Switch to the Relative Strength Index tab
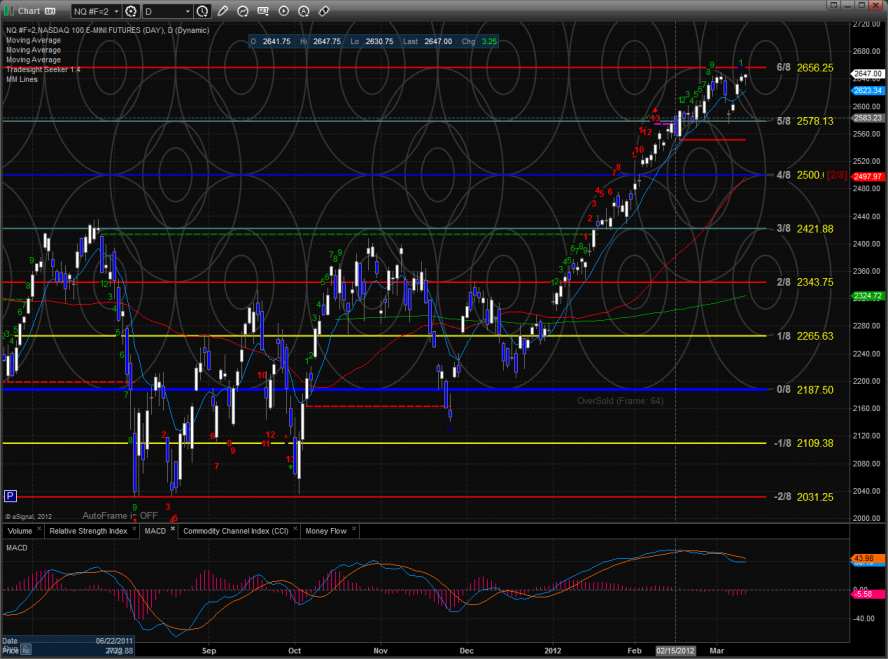This screenshot has height=659, width=888. pos(87,531)
